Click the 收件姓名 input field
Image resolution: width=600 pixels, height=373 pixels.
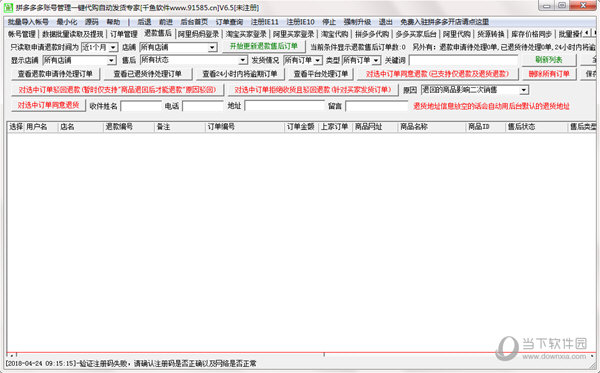(141, 106)
